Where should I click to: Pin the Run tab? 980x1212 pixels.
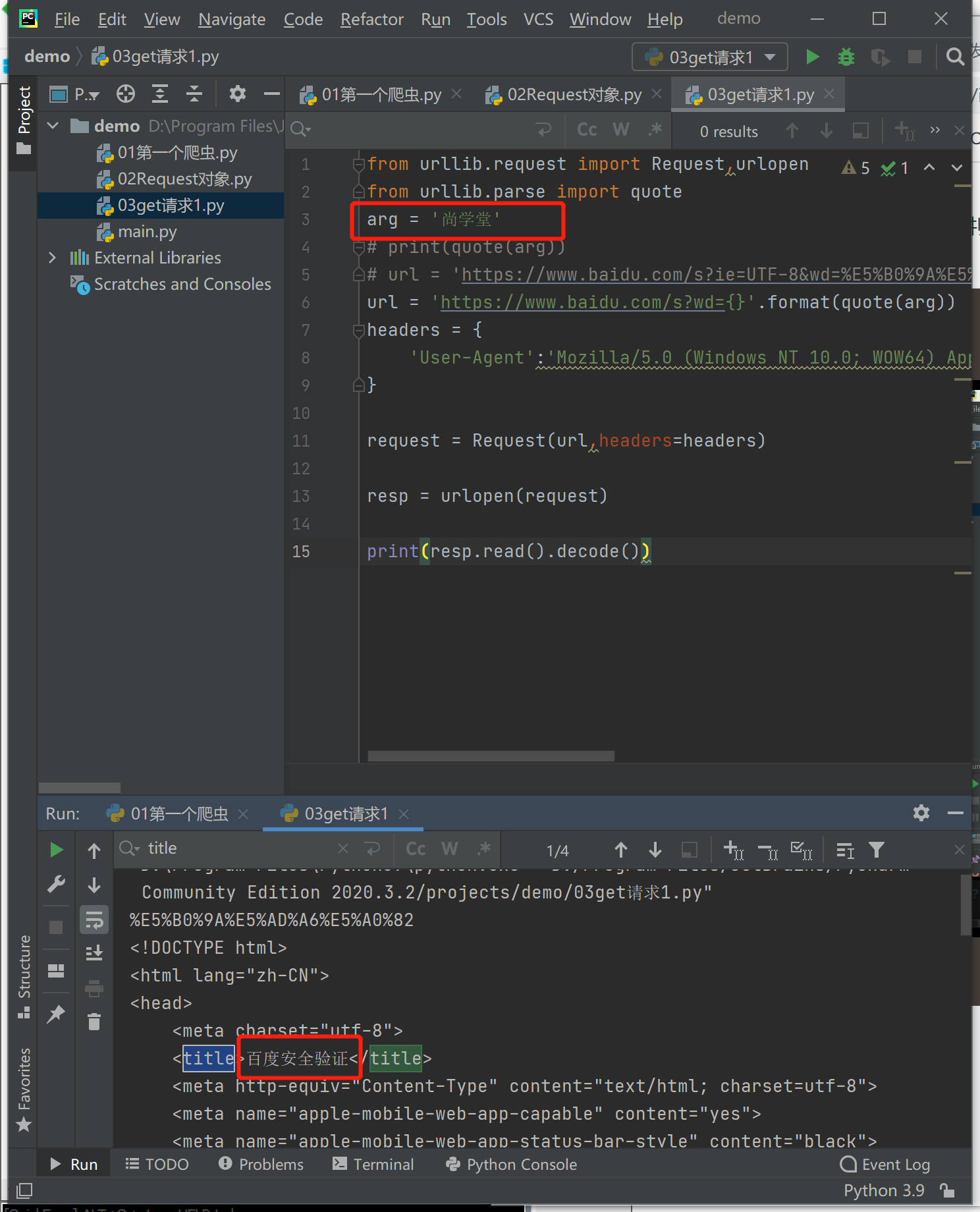tap(56, 1014)
